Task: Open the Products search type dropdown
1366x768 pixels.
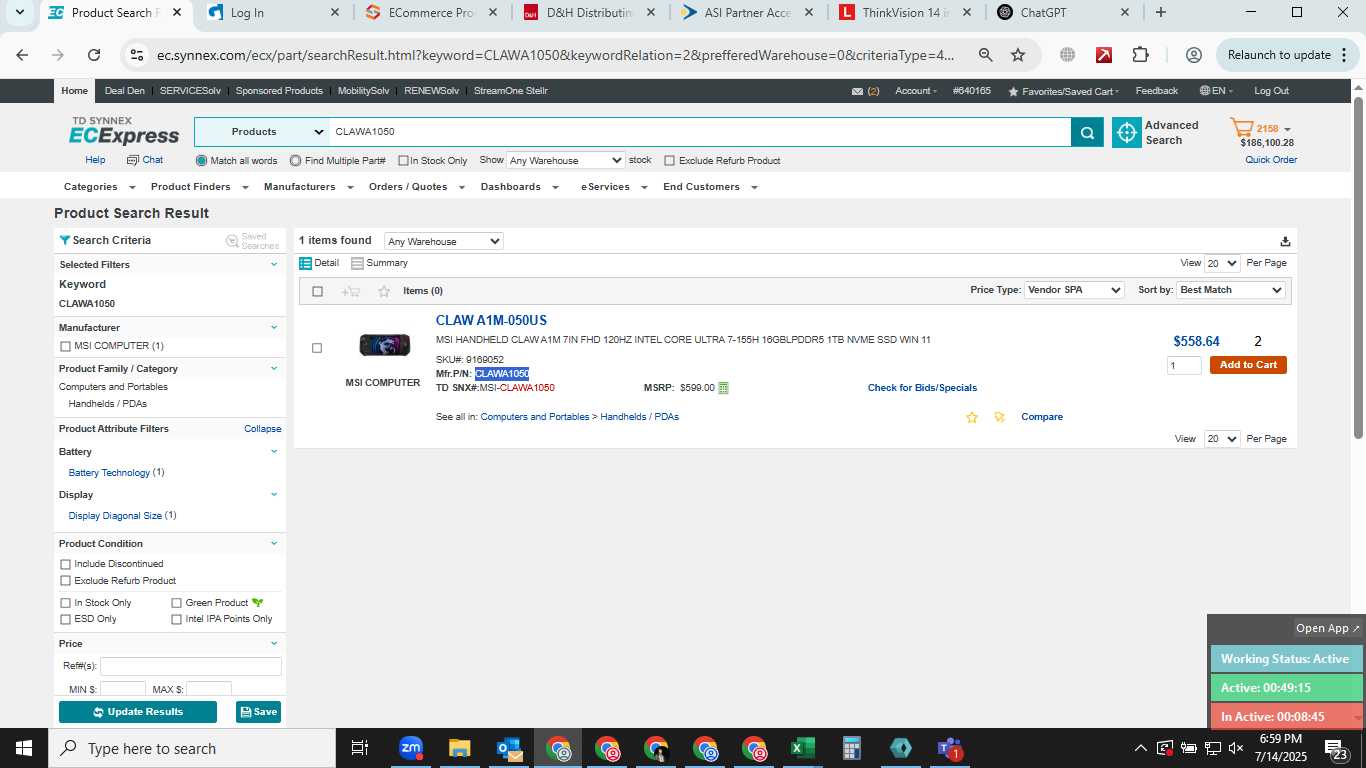Action: [x=262, y=132]
